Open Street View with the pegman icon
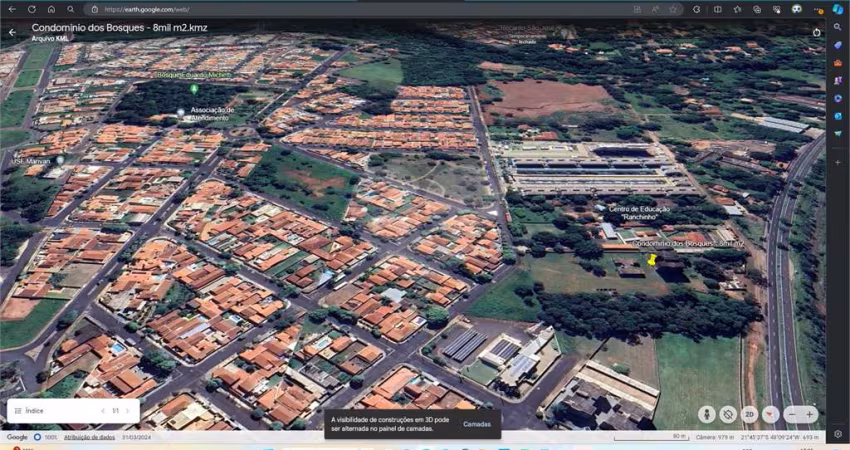 (706, 415)
